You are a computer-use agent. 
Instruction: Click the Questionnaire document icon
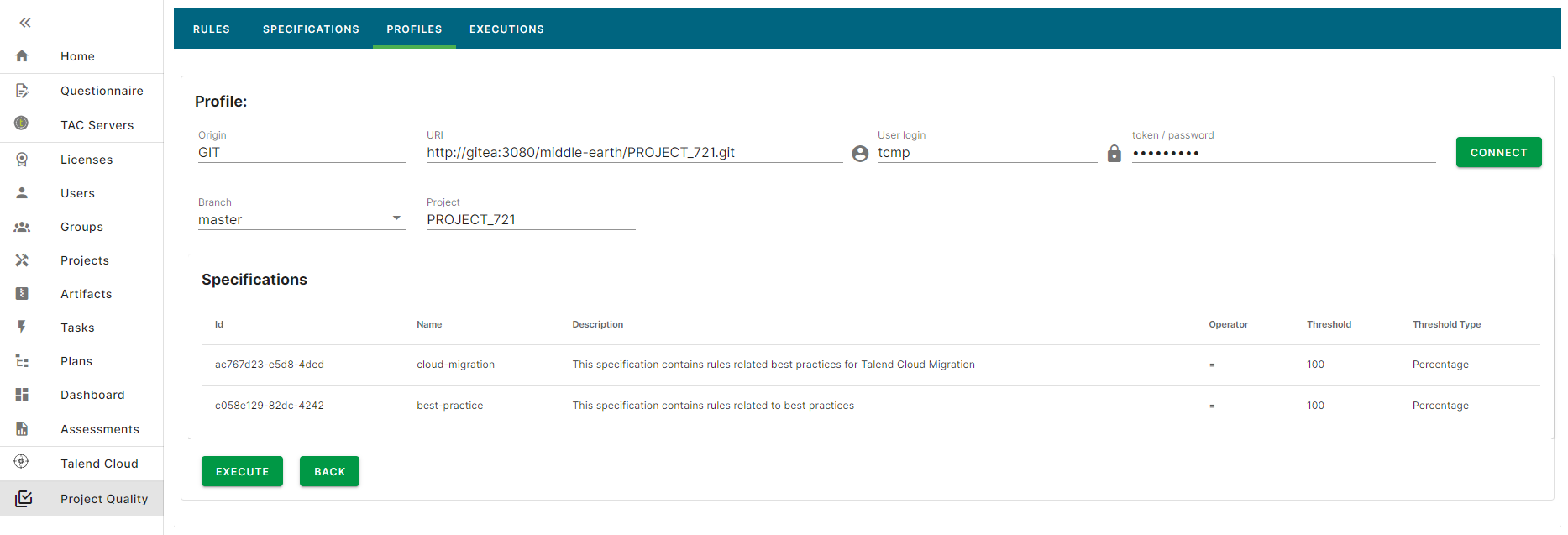[x=22, y=91]
